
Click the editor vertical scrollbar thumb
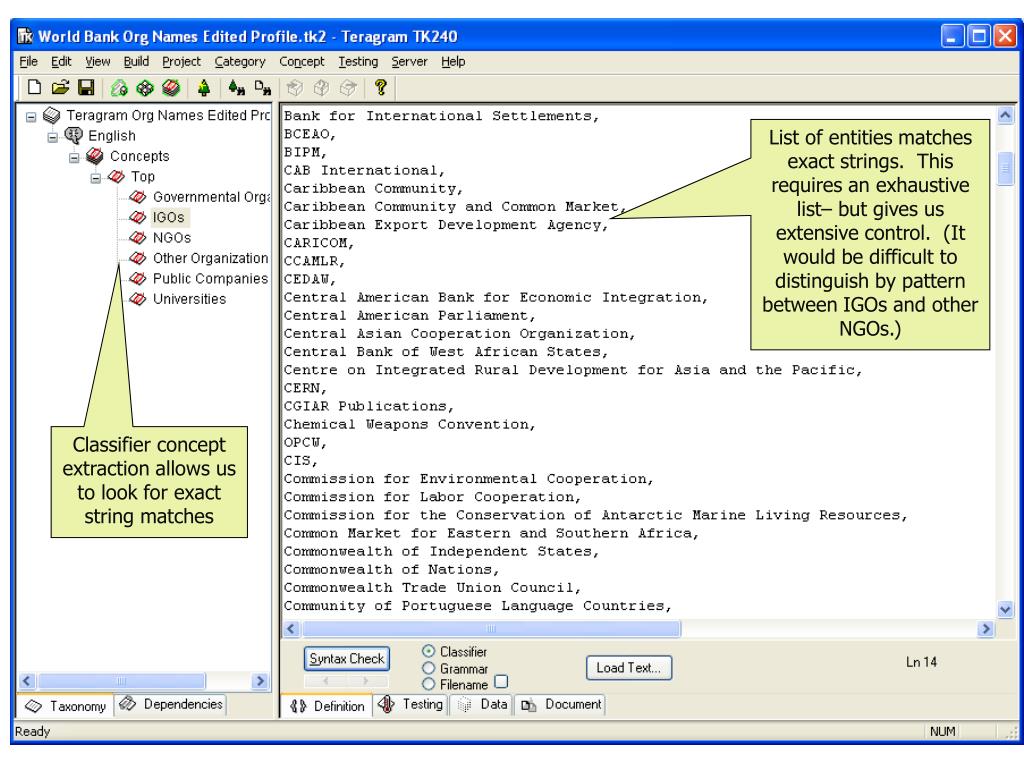1005,168
